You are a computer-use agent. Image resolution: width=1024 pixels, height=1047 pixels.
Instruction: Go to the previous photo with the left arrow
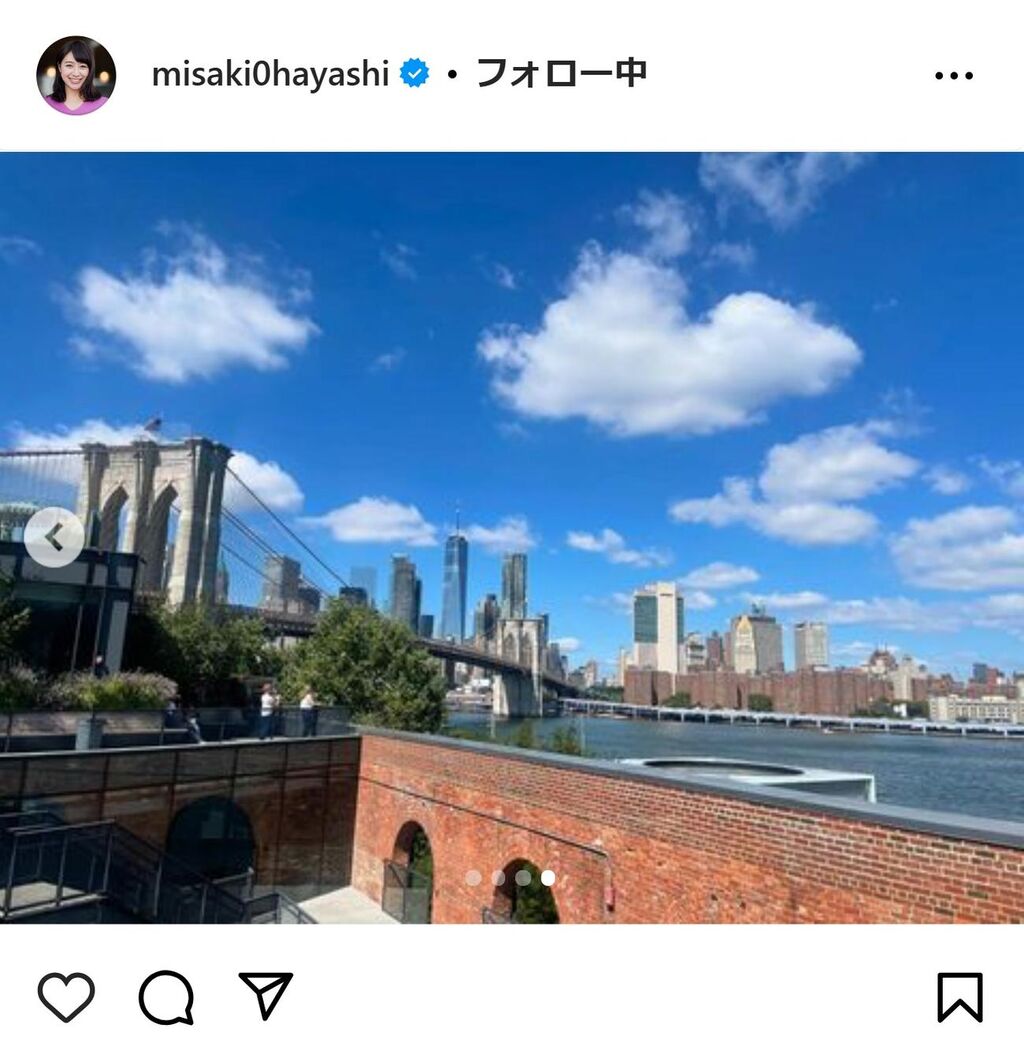[x=54, y=537]
